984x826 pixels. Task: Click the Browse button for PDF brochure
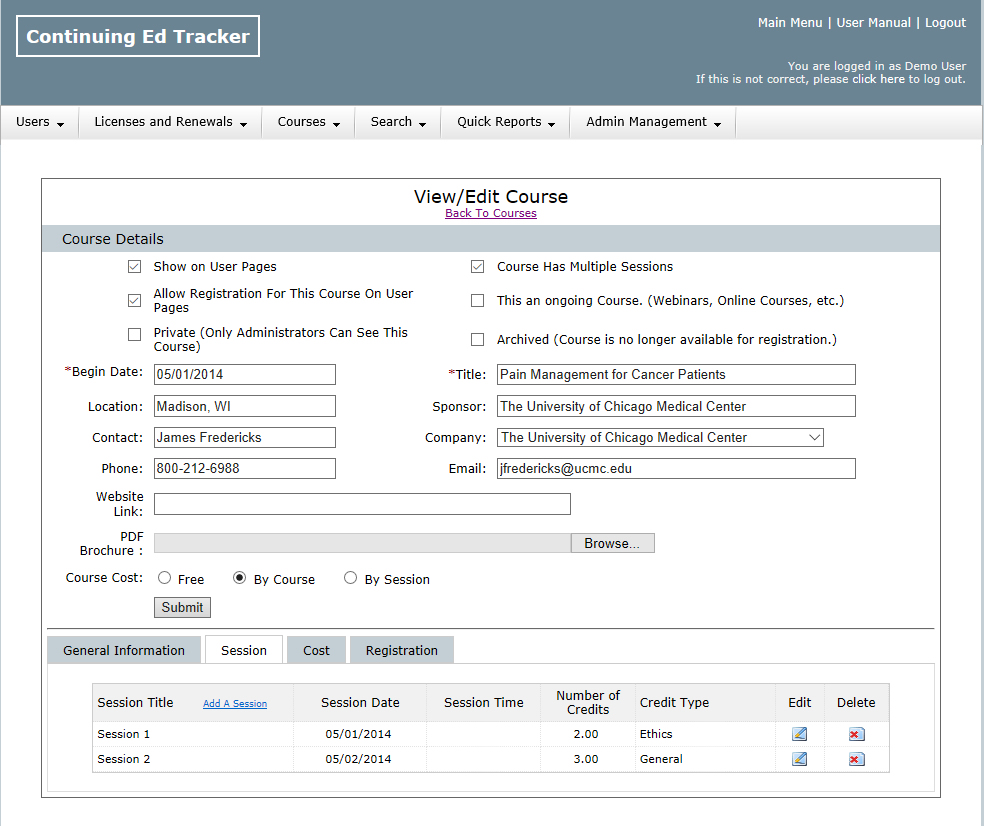tap(612, 543)
